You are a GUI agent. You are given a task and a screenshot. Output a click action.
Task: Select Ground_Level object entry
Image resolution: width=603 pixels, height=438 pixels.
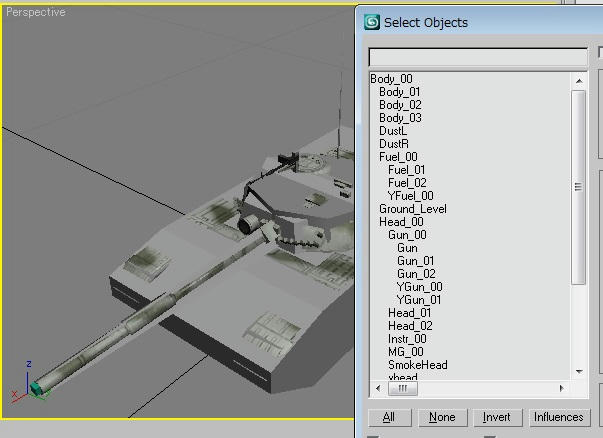[x=412, y=209]
